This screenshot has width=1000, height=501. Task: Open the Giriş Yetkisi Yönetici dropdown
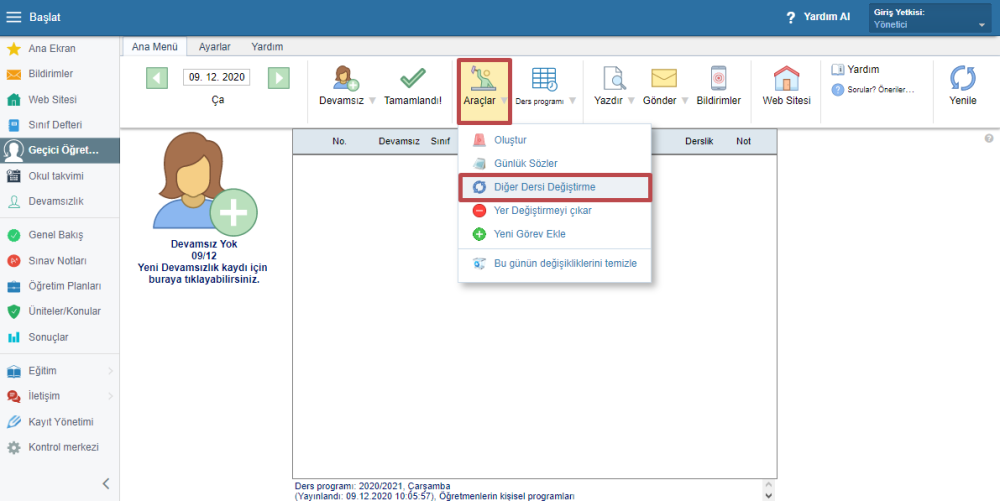[x=930, y=18]
